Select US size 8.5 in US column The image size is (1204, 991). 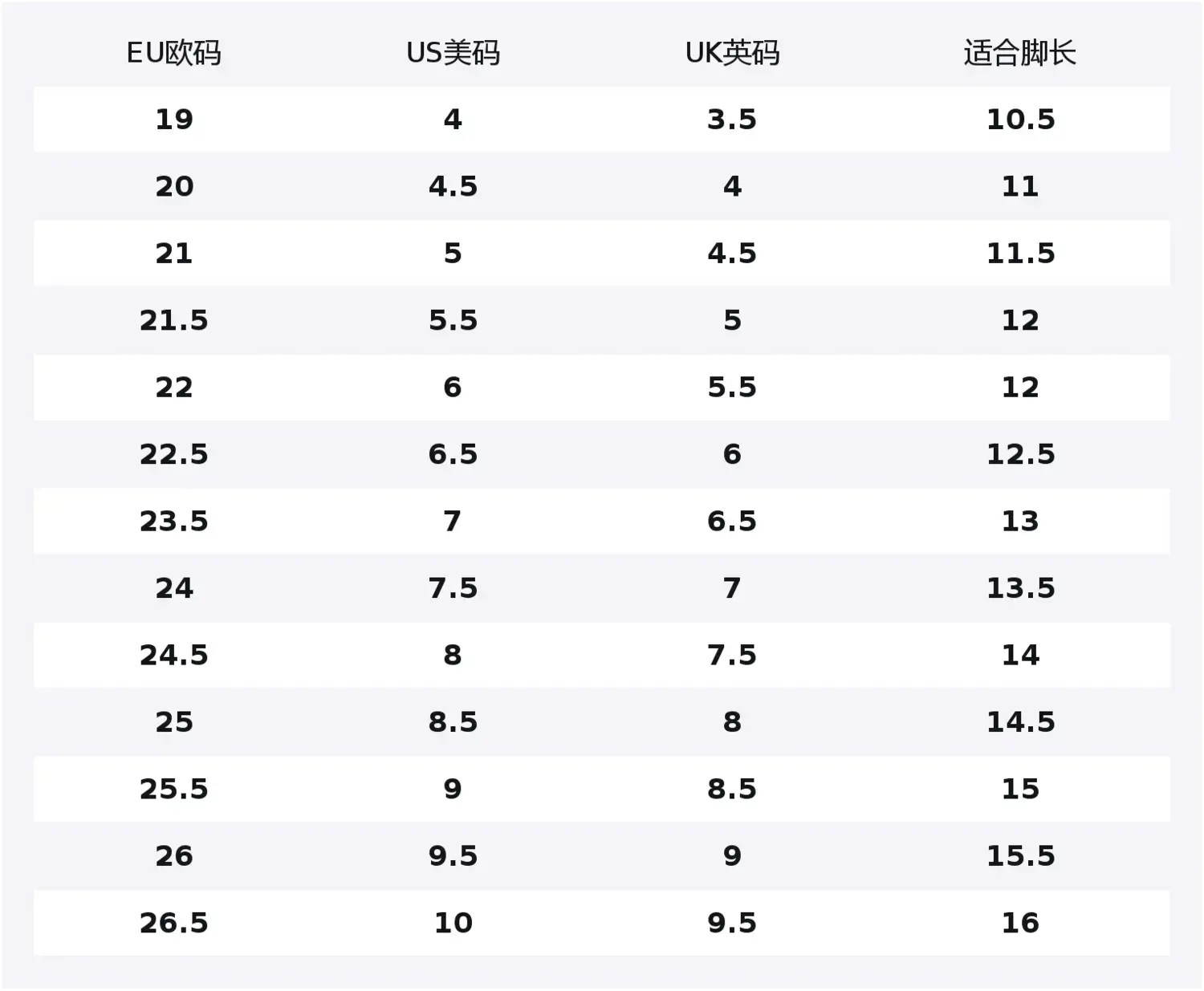coord(453,722)
